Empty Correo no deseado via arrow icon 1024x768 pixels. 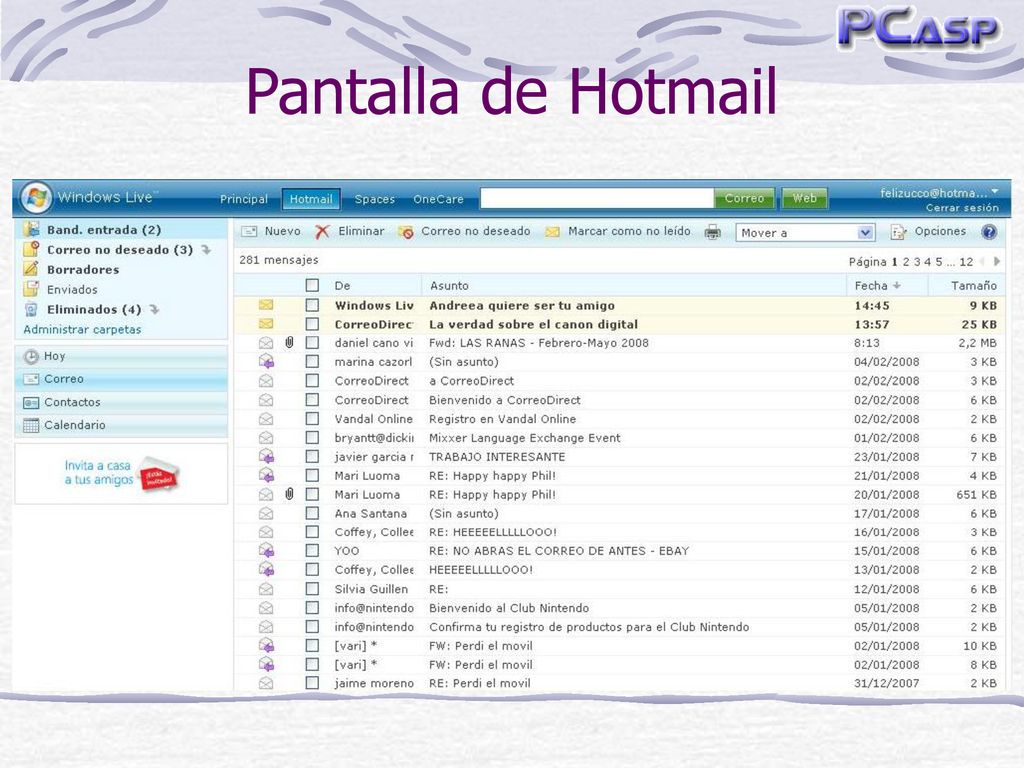(206, 249)
